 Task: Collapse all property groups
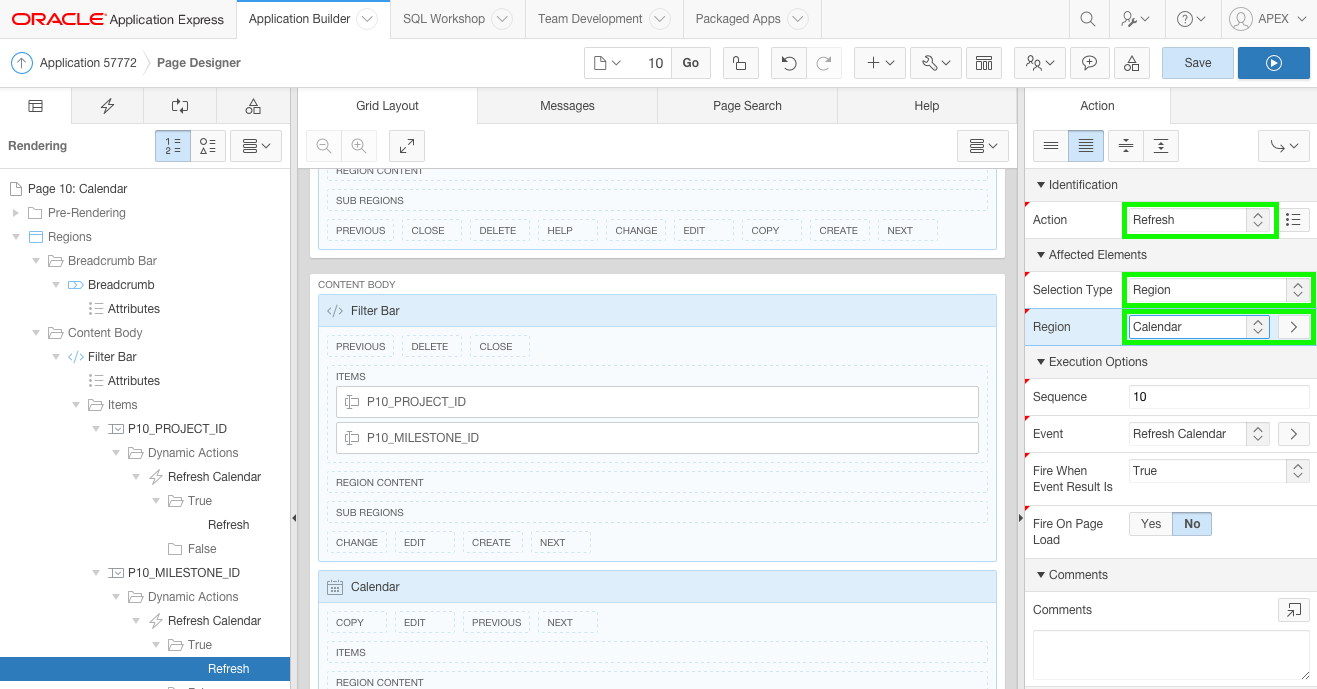pyautogui.click(x=1126, y=146)
